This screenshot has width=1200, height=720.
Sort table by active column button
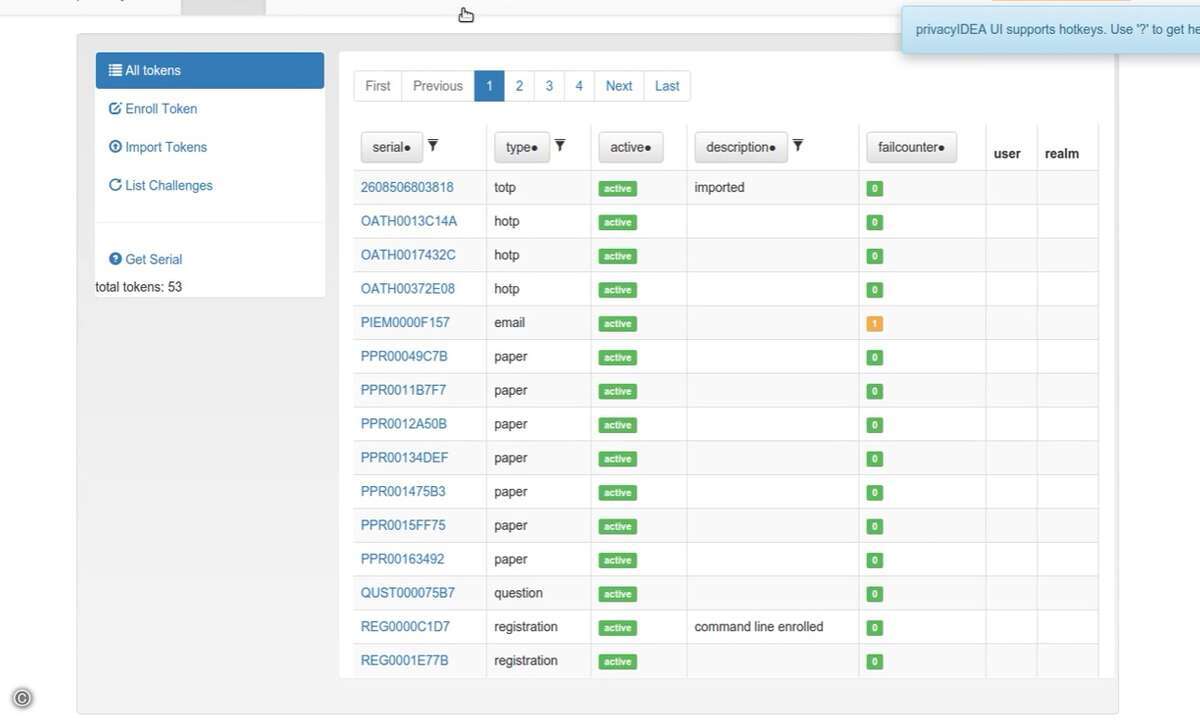point(630,147)
